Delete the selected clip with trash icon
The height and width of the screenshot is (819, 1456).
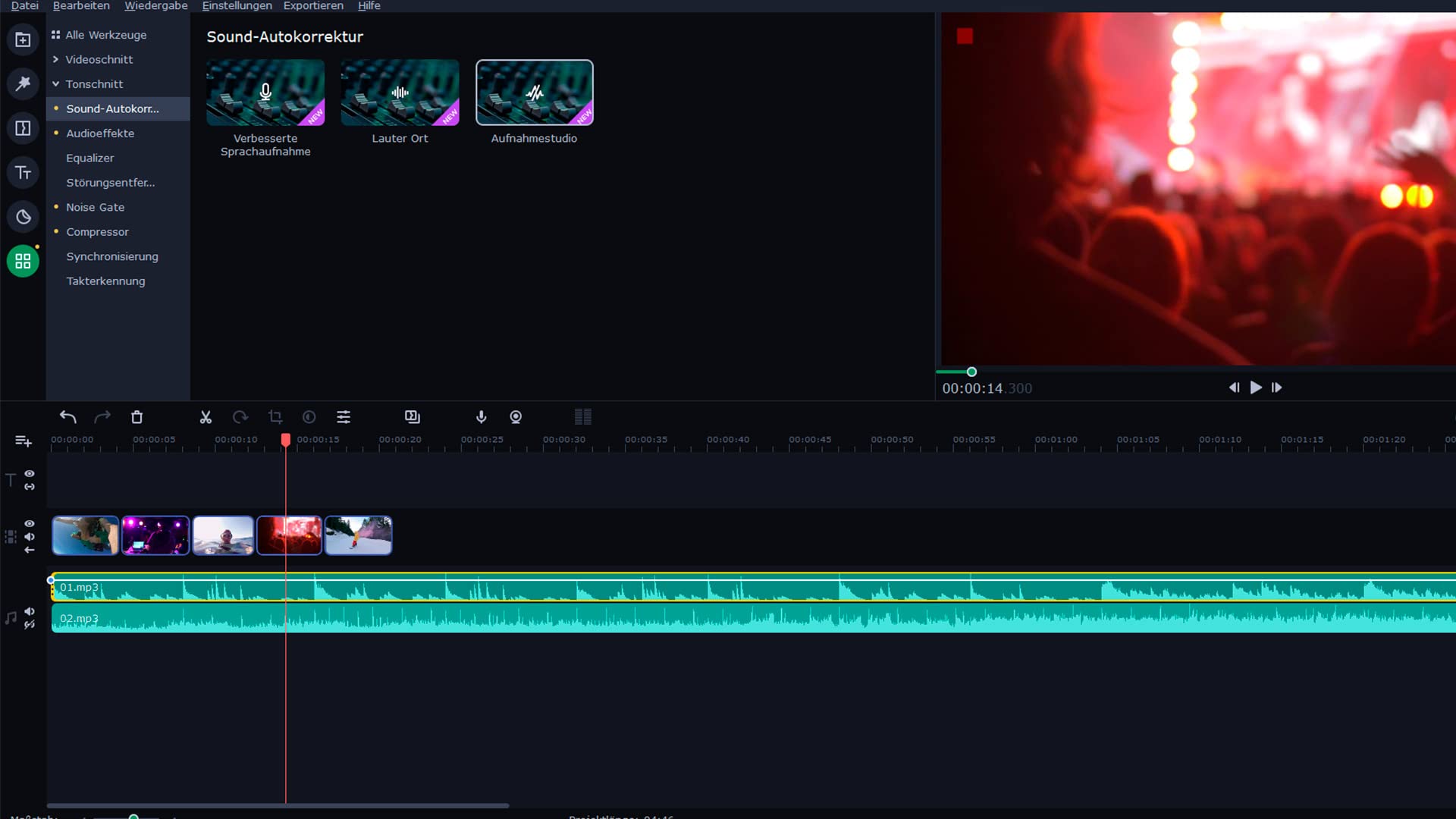click(x=136, y=417)
